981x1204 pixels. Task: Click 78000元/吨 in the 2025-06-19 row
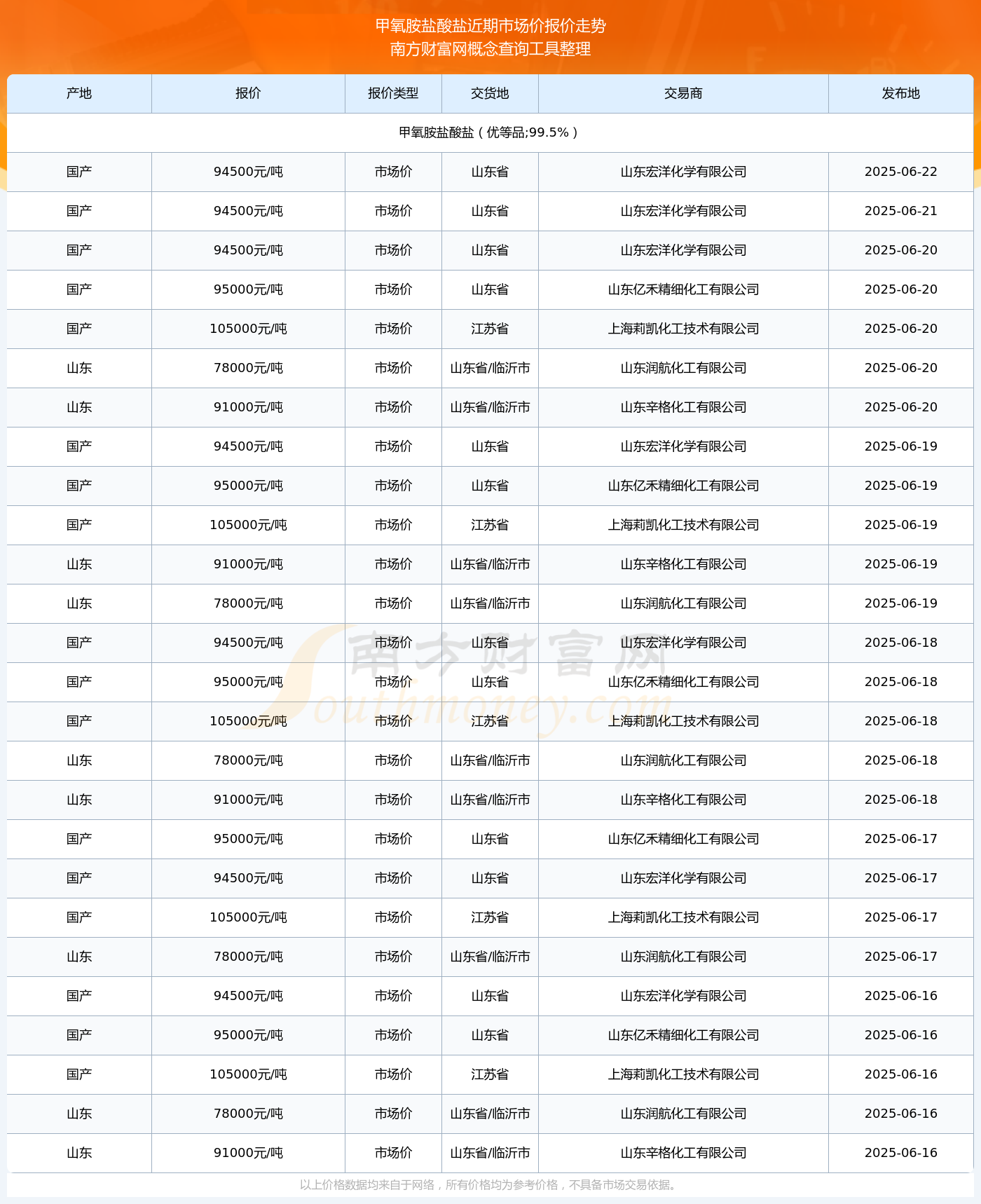click(x=248, y=603)
